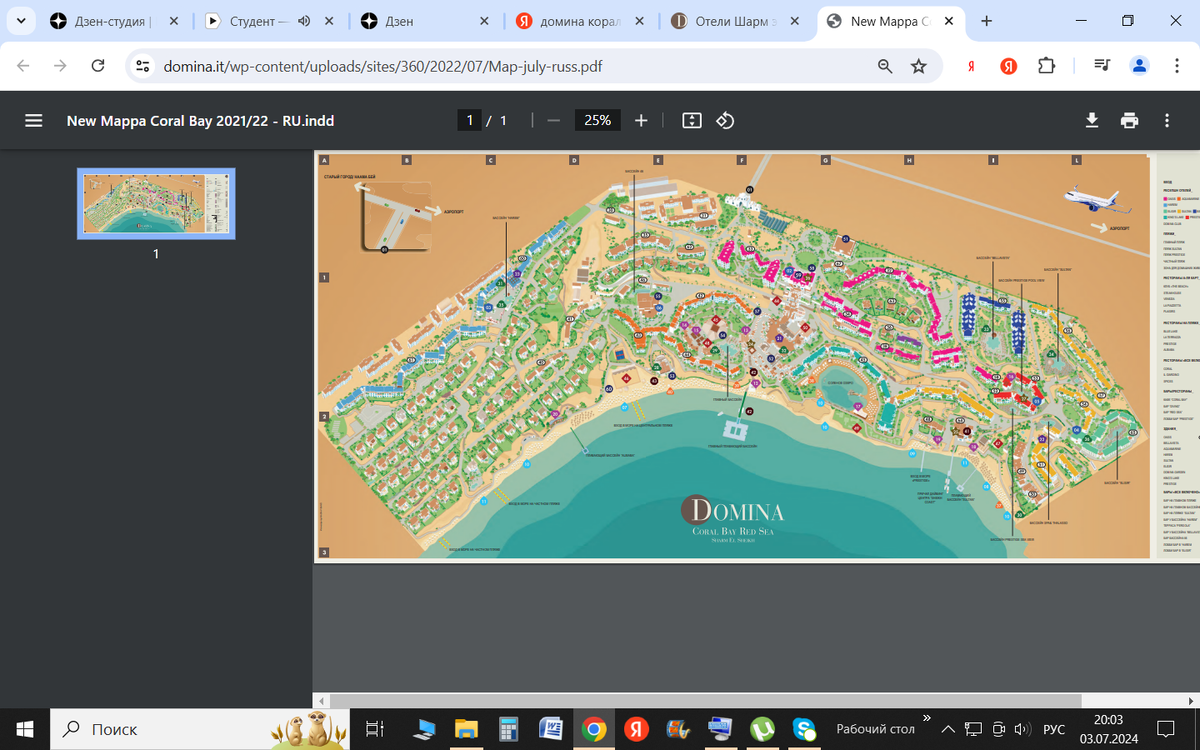
Task: Go back to the previous page
Action: [x=24, y=66]
